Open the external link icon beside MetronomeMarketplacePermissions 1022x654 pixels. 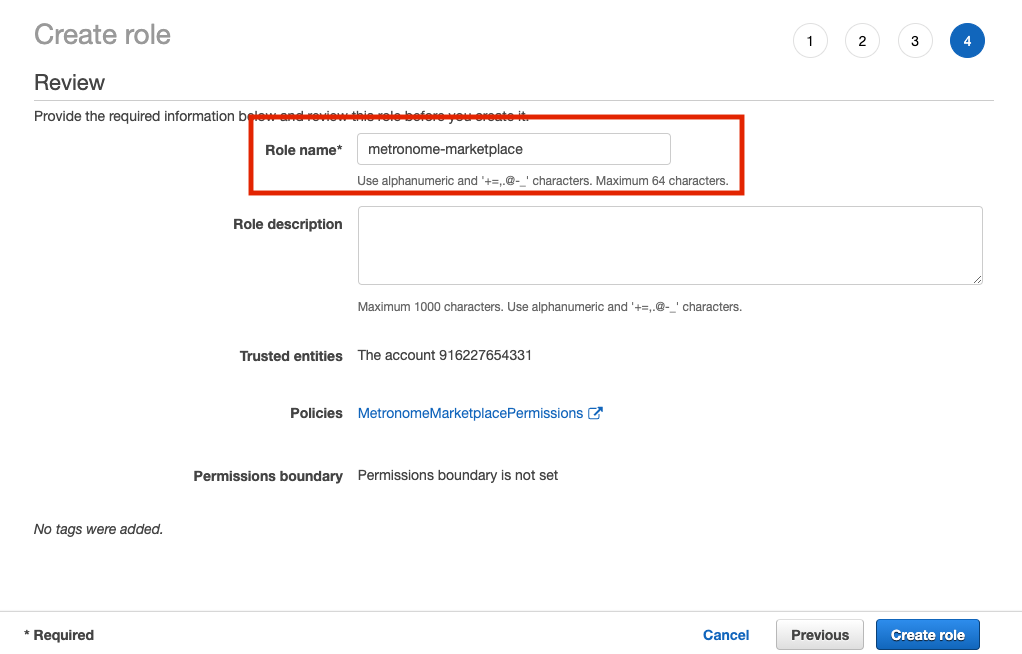coord(595,413)
